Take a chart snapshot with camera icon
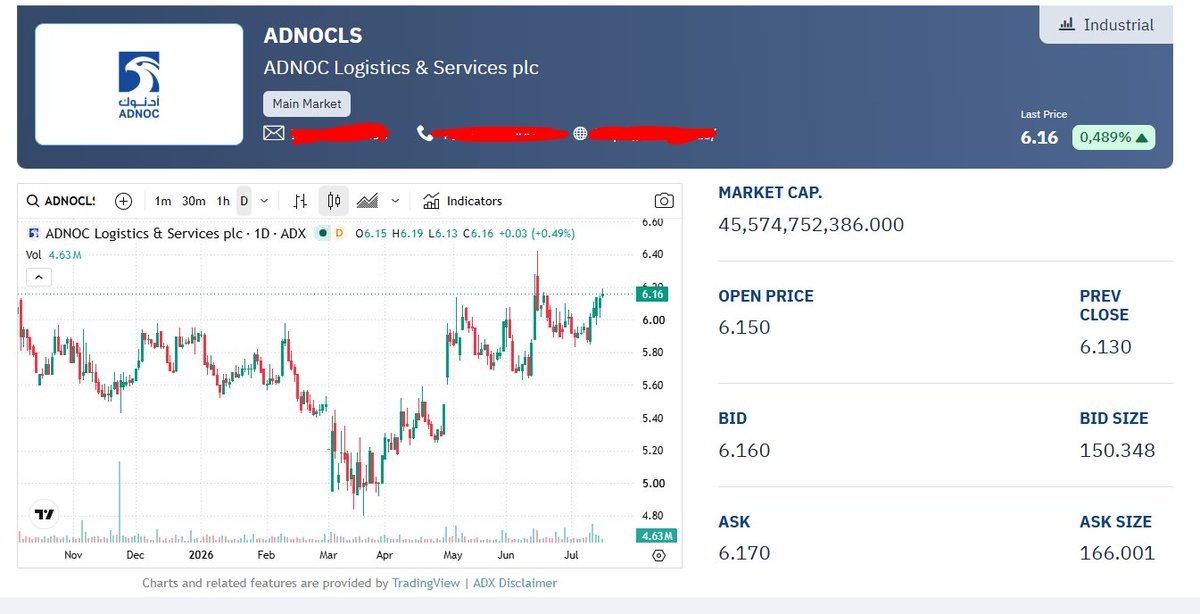 [663, 201]
